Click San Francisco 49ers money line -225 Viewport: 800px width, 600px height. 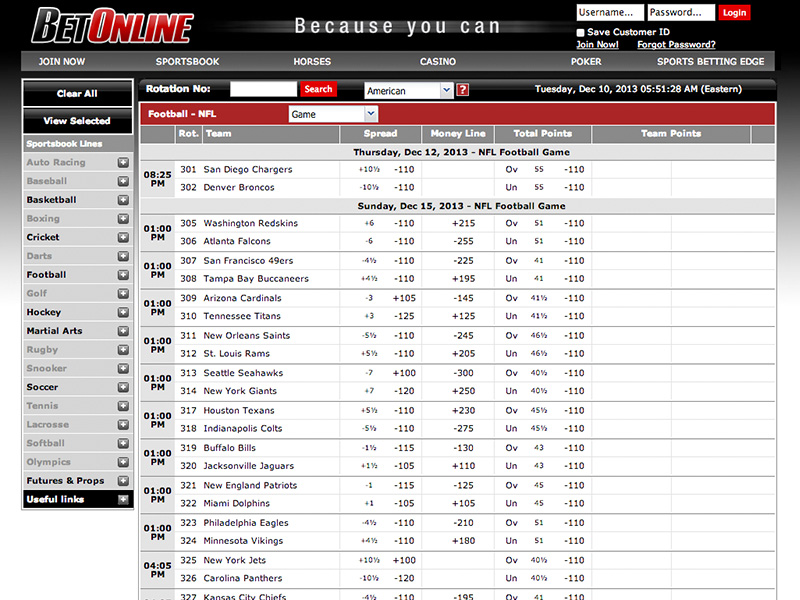[x=464, y=261]
